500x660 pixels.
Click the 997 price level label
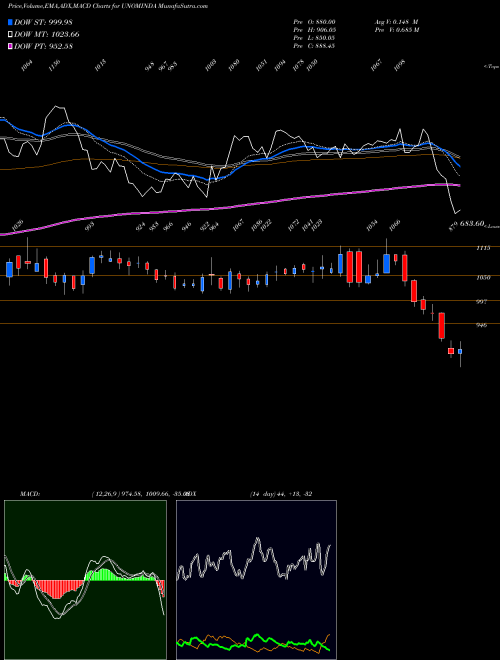tap(481, 302)
